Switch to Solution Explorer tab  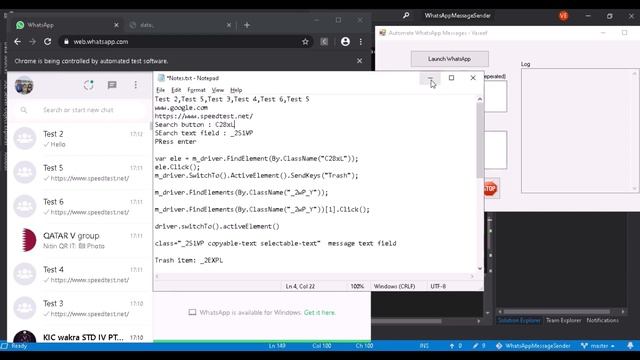tap(519, 320)
